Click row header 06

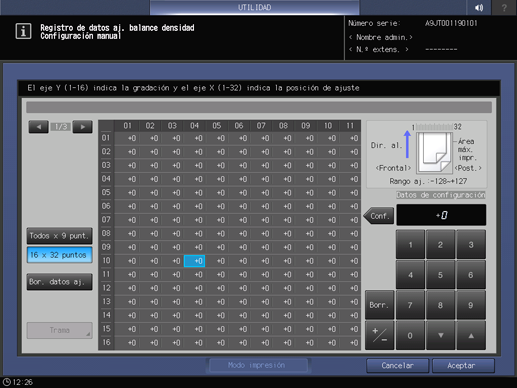[106, 206]
